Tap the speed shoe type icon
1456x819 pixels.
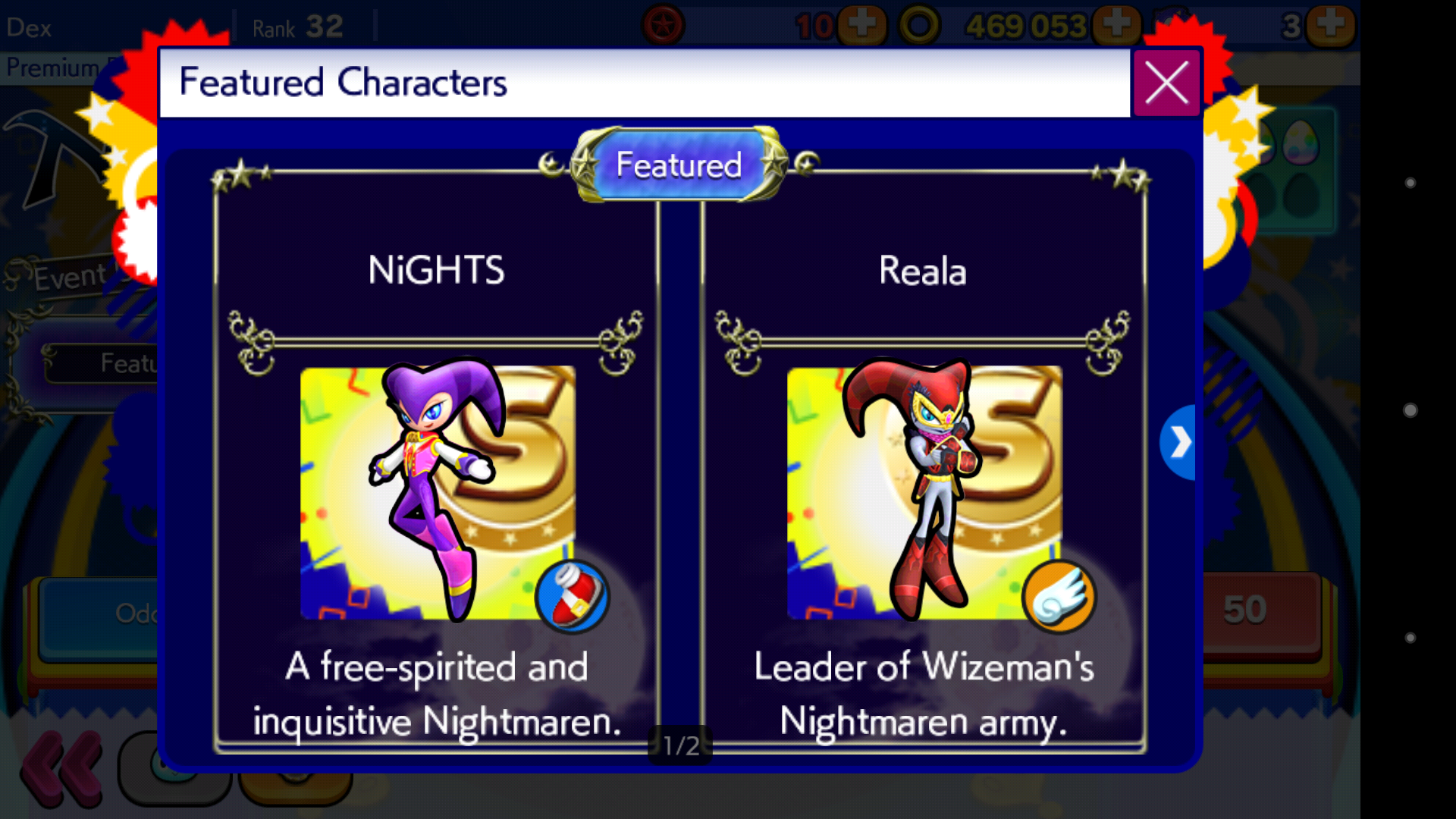click(x=572, y=596)
